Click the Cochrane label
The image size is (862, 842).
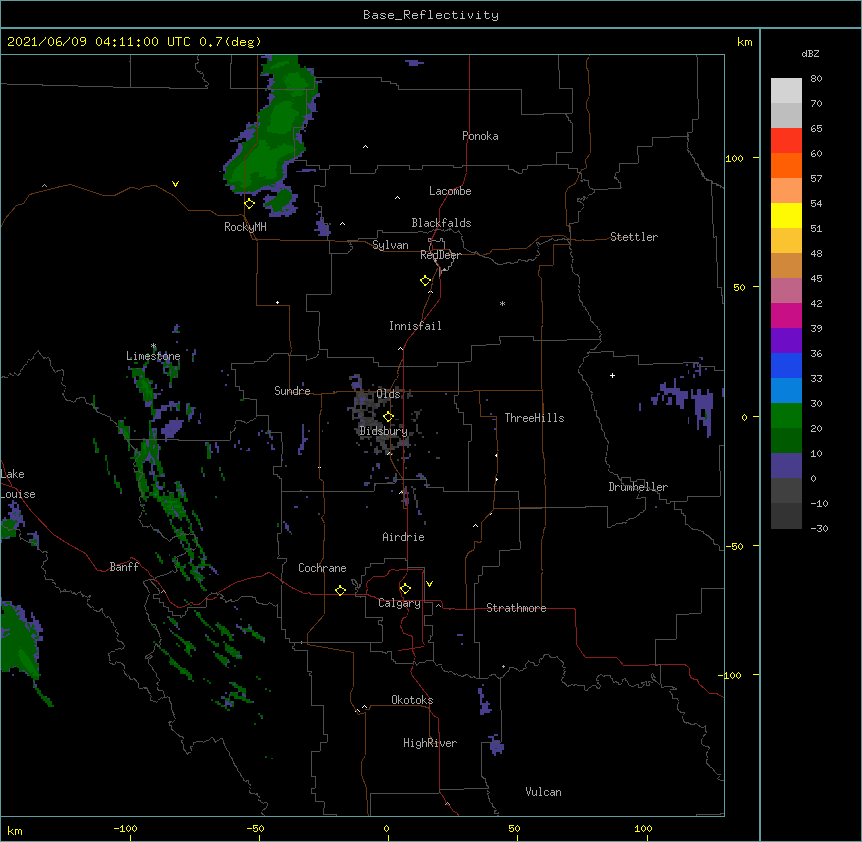click(x=322, y=568)
